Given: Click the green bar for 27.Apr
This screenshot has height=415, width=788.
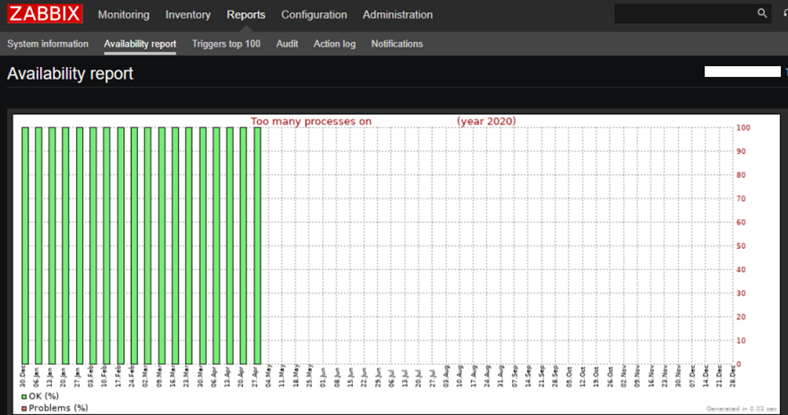Looking at the screenshot, I should (x=257, y=246).
